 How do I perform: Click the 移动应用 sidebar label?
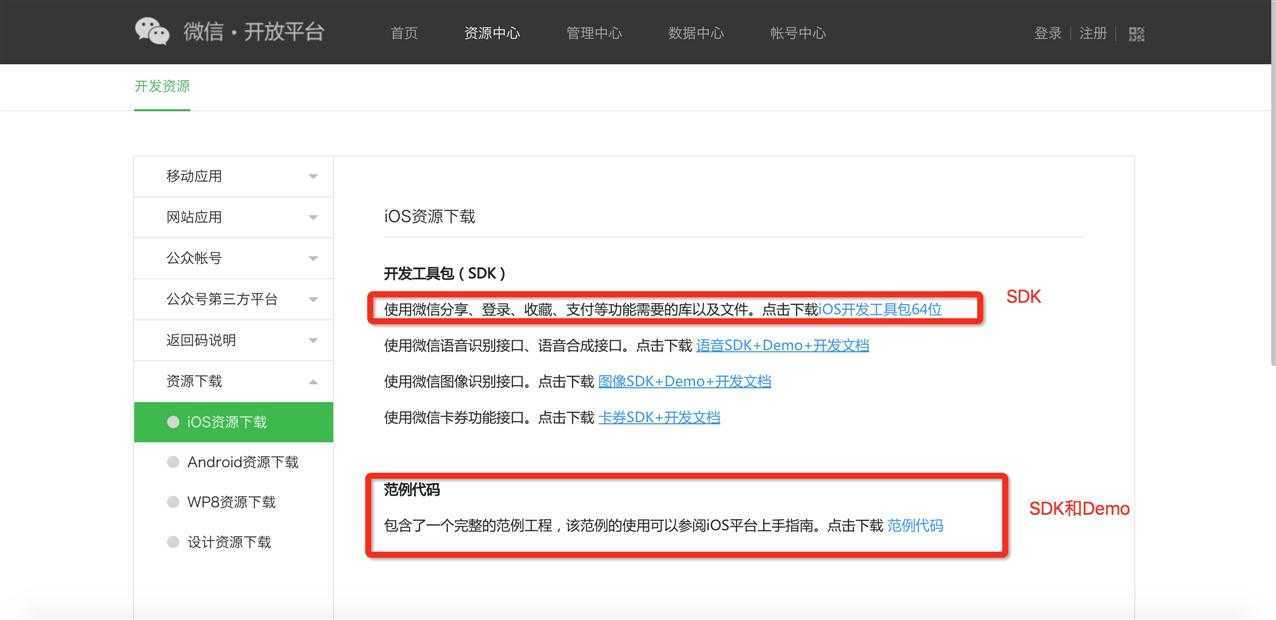coord(194,176)
